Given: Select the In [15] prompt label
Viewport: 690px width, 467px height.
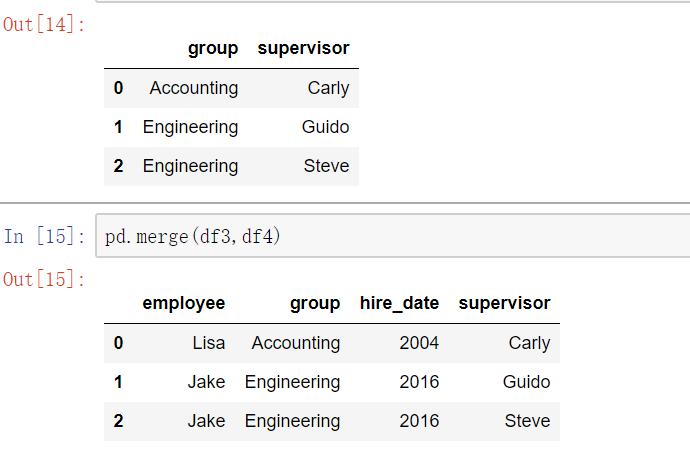Looking at the screenshot, I should click(44, 236).
